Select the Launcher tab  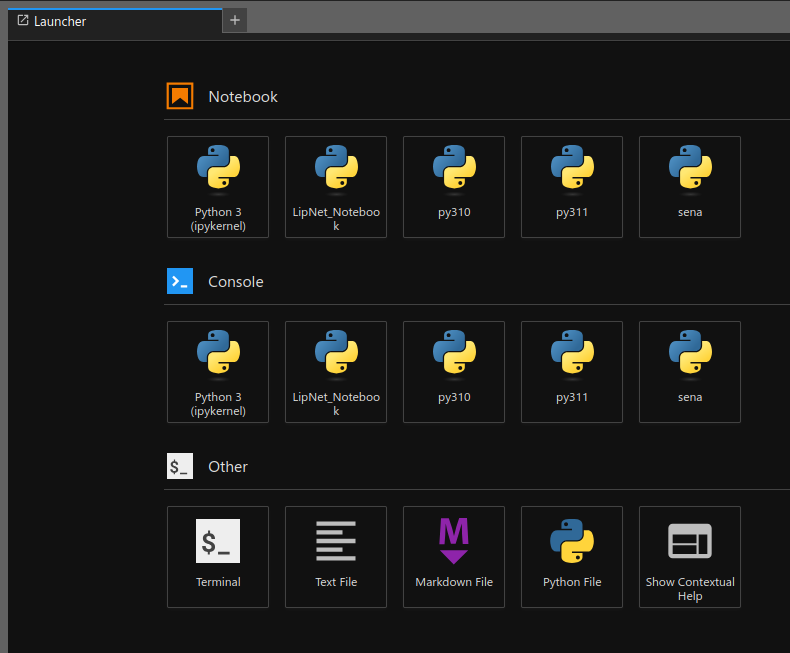click(60, 21)
